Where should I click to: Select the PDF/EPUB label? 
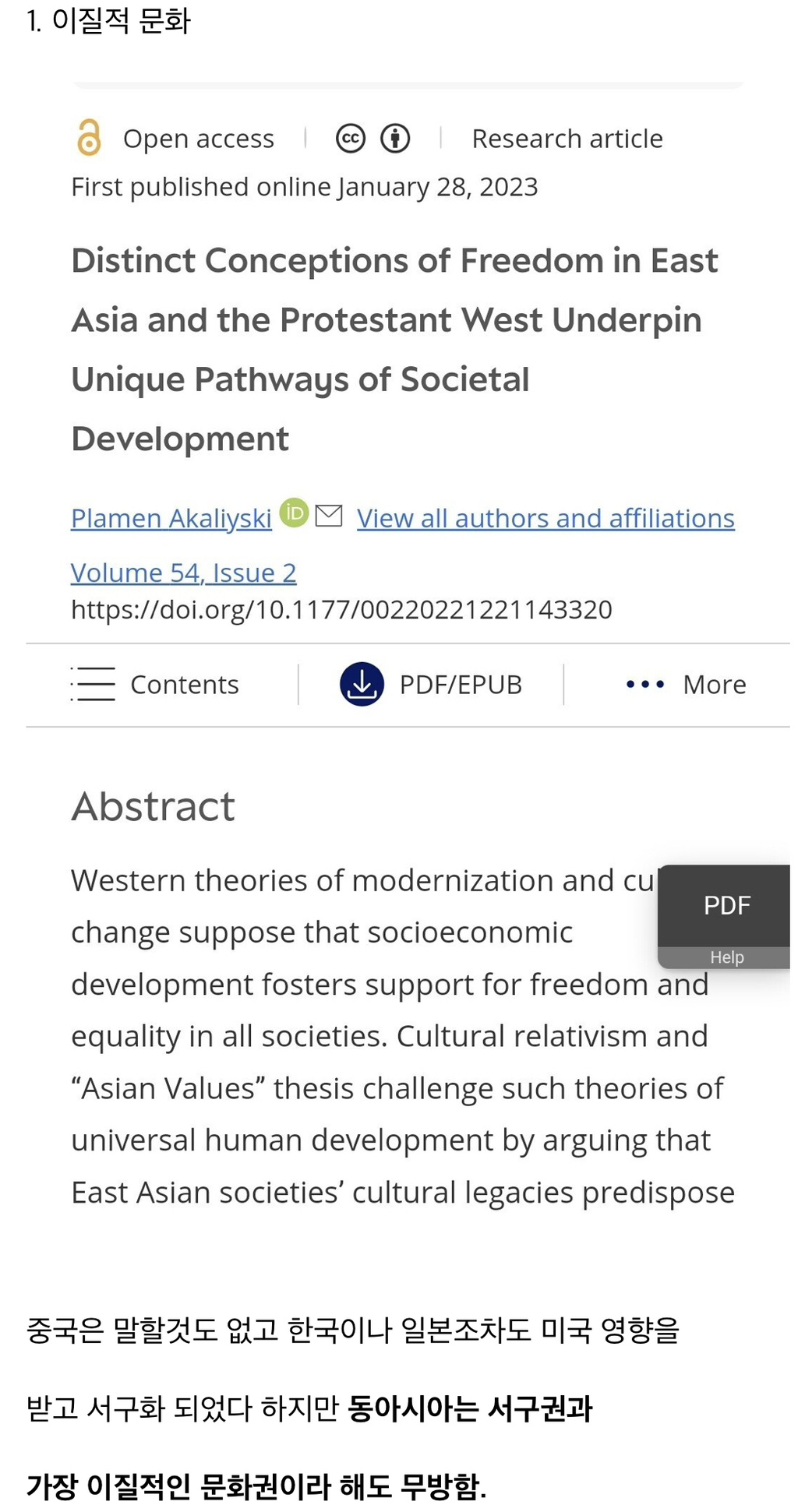[461, 685]
